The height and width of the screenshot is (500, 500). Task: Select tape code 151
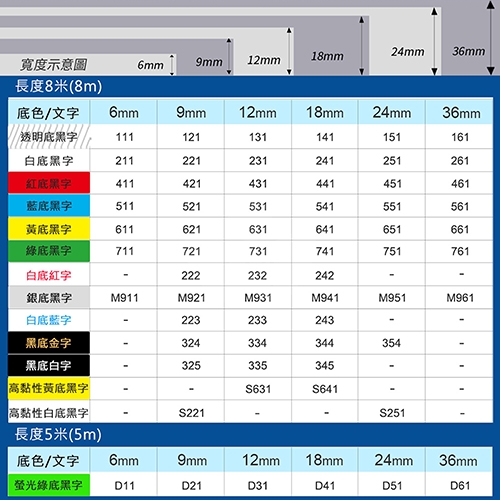(x=392, y=137)
